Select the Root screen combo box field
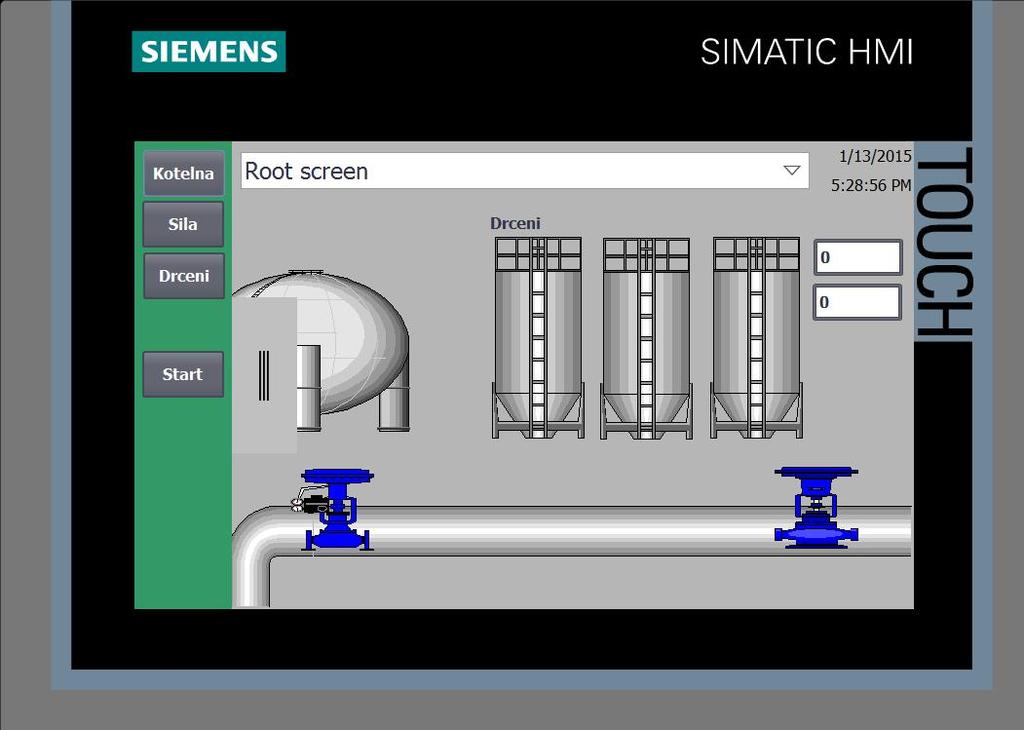Screen dimensions: 1024x730 click(525, 171)
